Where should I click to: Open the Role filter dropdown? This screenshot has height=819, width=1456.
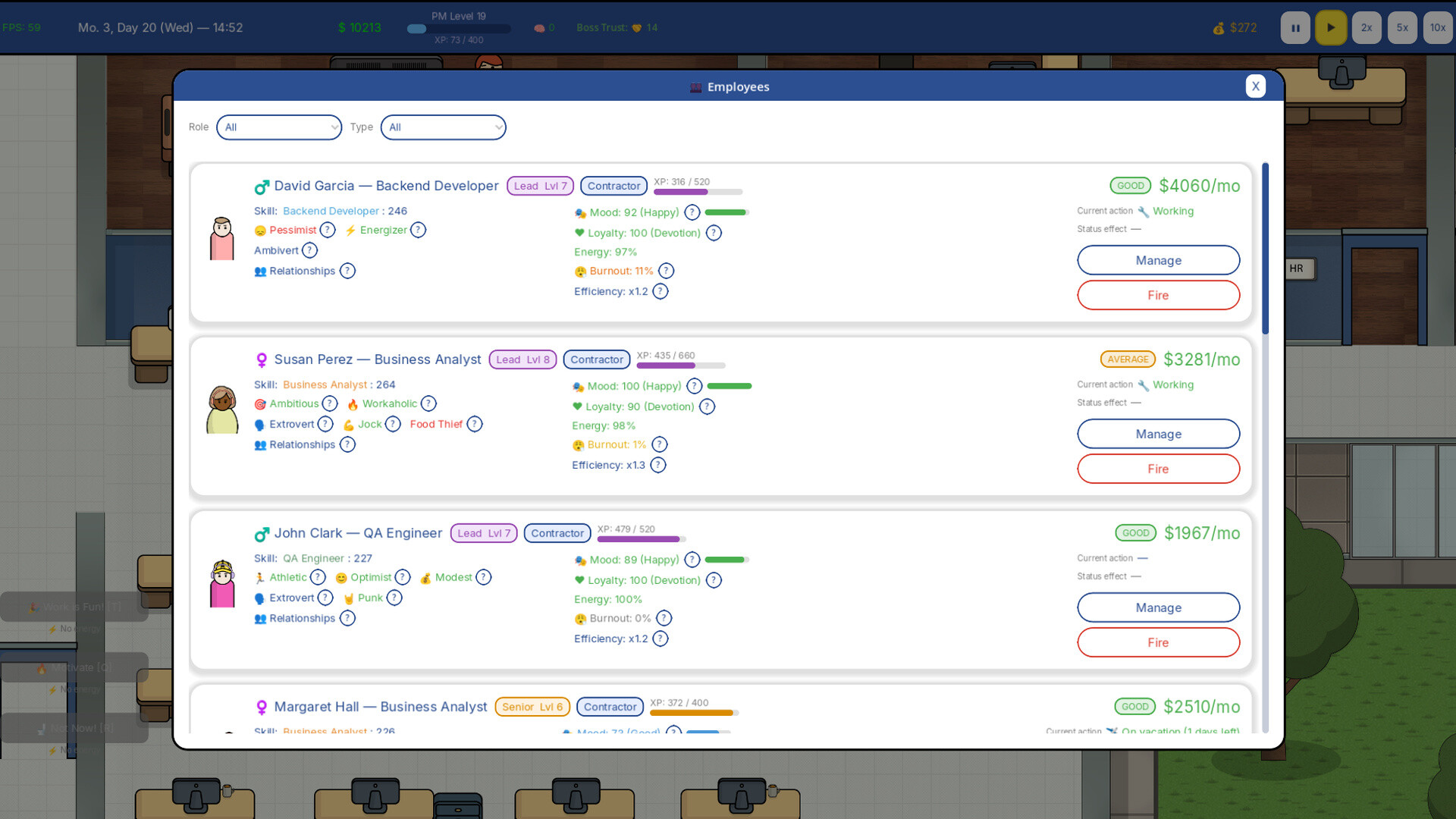[279, 127]
